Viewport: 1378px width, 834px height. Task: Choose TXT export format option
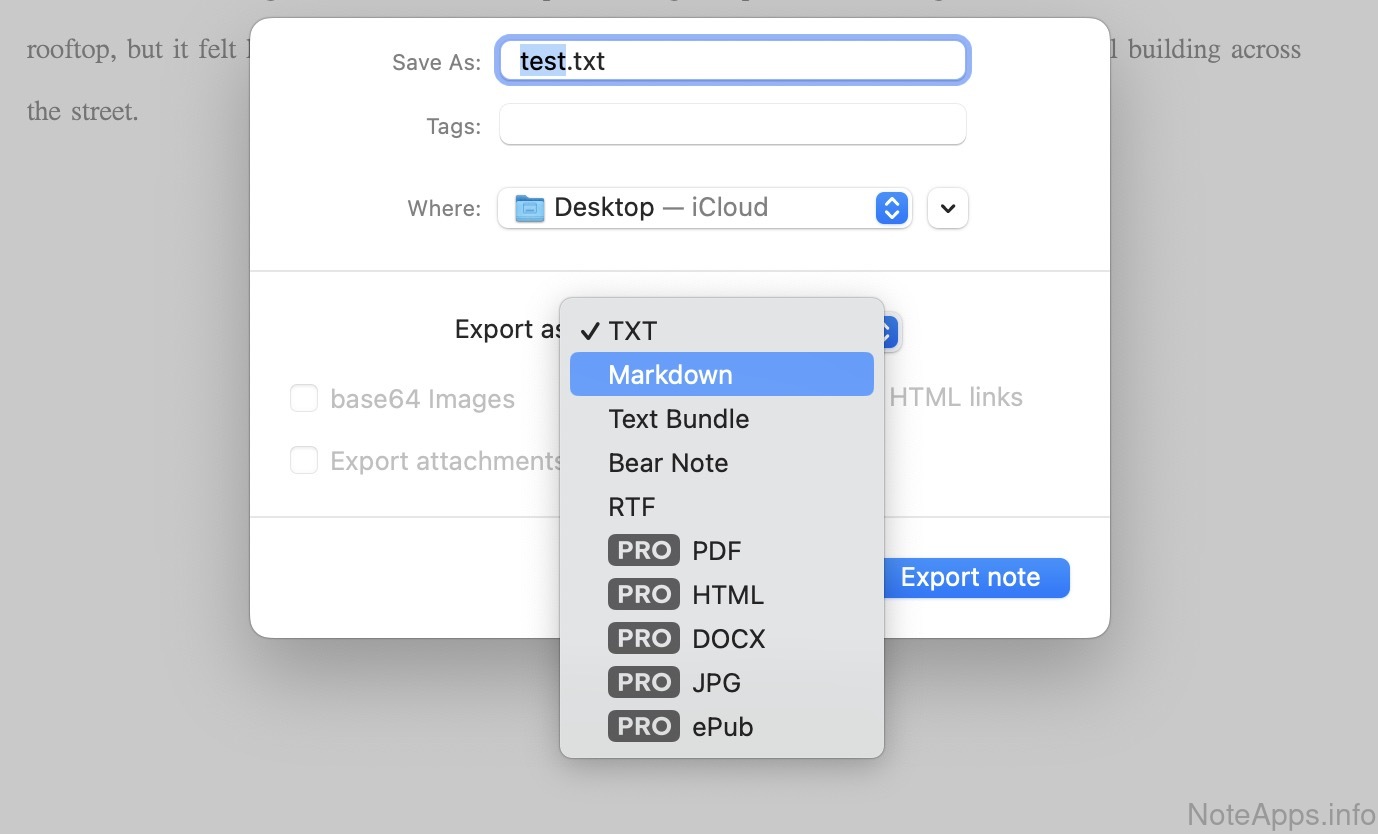coord(632,331)
